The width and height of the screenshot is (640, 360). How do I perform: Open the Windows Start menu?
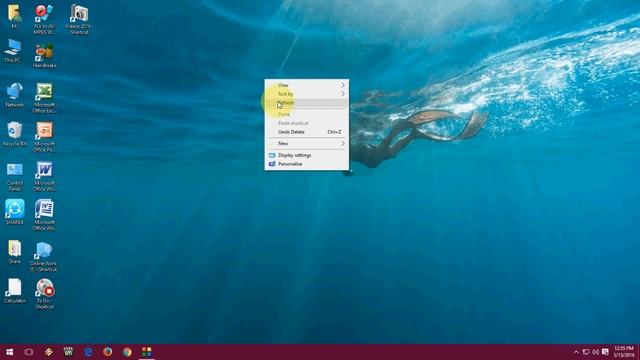click(x=9, y=352)
